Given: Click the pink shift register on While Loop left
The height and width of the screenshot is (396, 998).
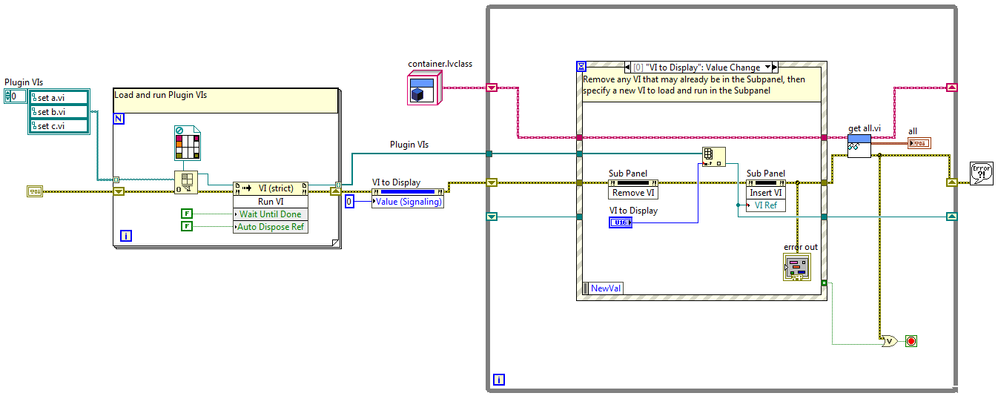Looking at the screenshot, I should (x=491, y=87).
